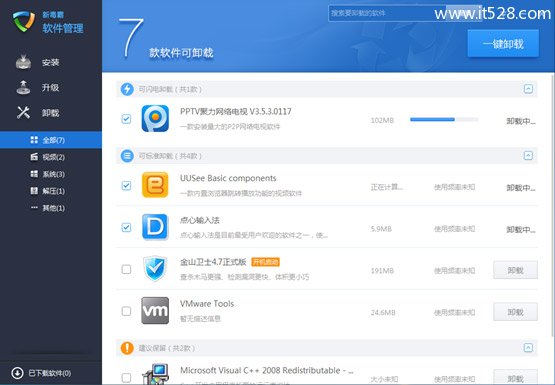Click the Kingsoft shield logo icon
The image size is (555, 385).
pos(24,21)
